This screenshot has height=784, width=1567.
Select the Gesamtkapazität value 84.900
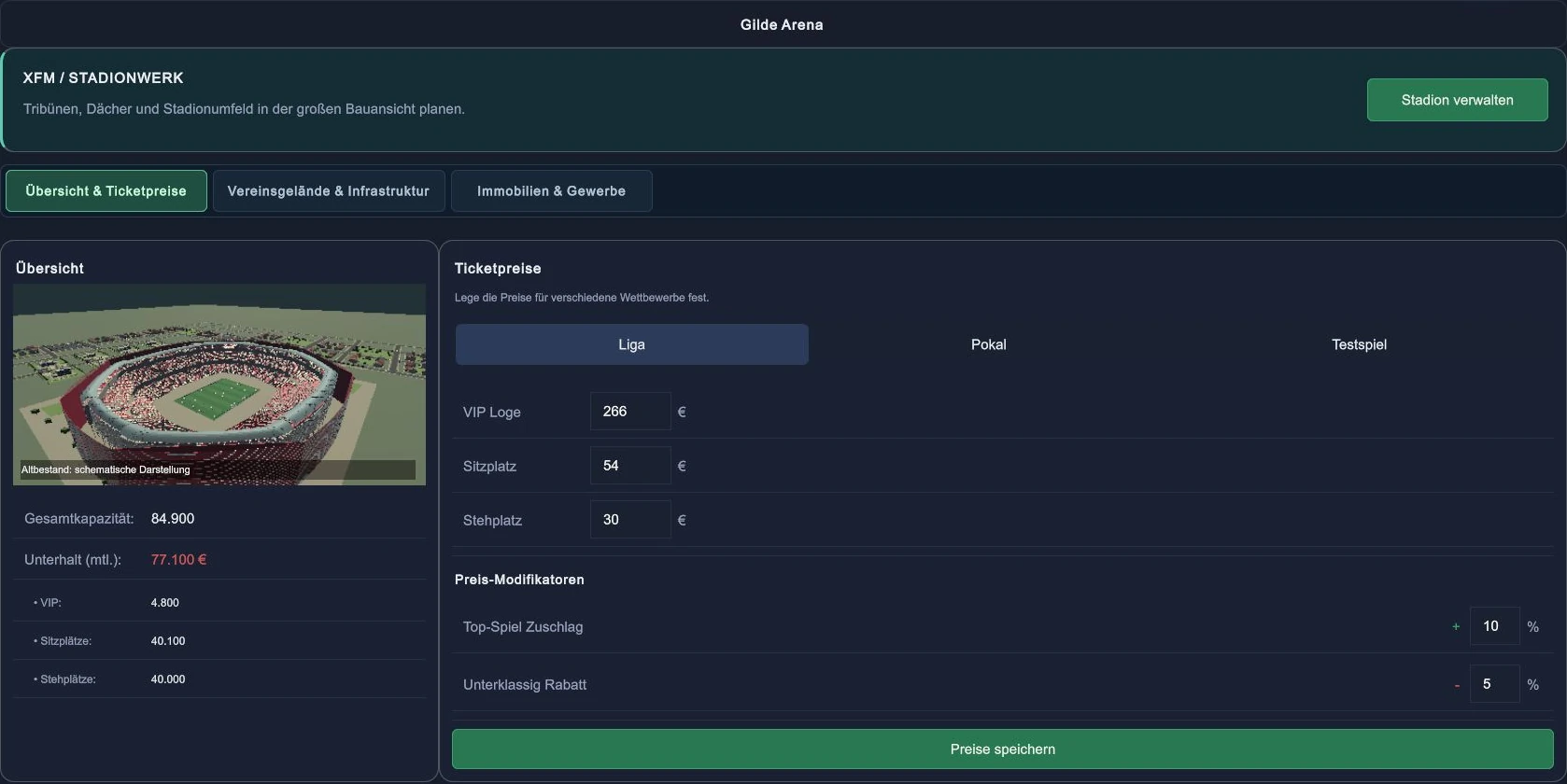pyautogui.click(x=173, y=519)
